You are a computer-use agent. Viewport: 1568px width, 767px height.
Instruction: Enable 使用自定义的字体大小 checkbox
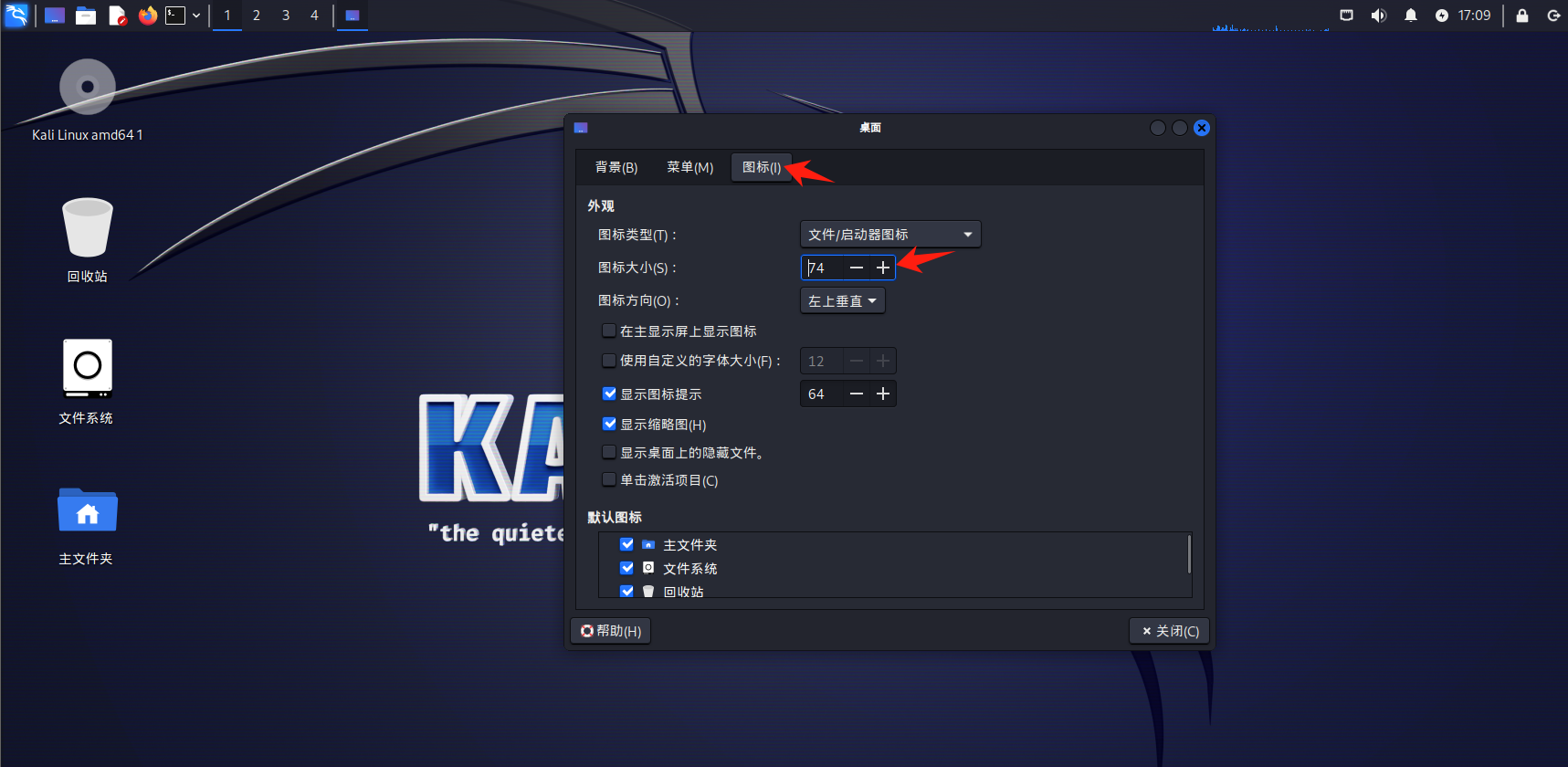click(x=609, y=360)
